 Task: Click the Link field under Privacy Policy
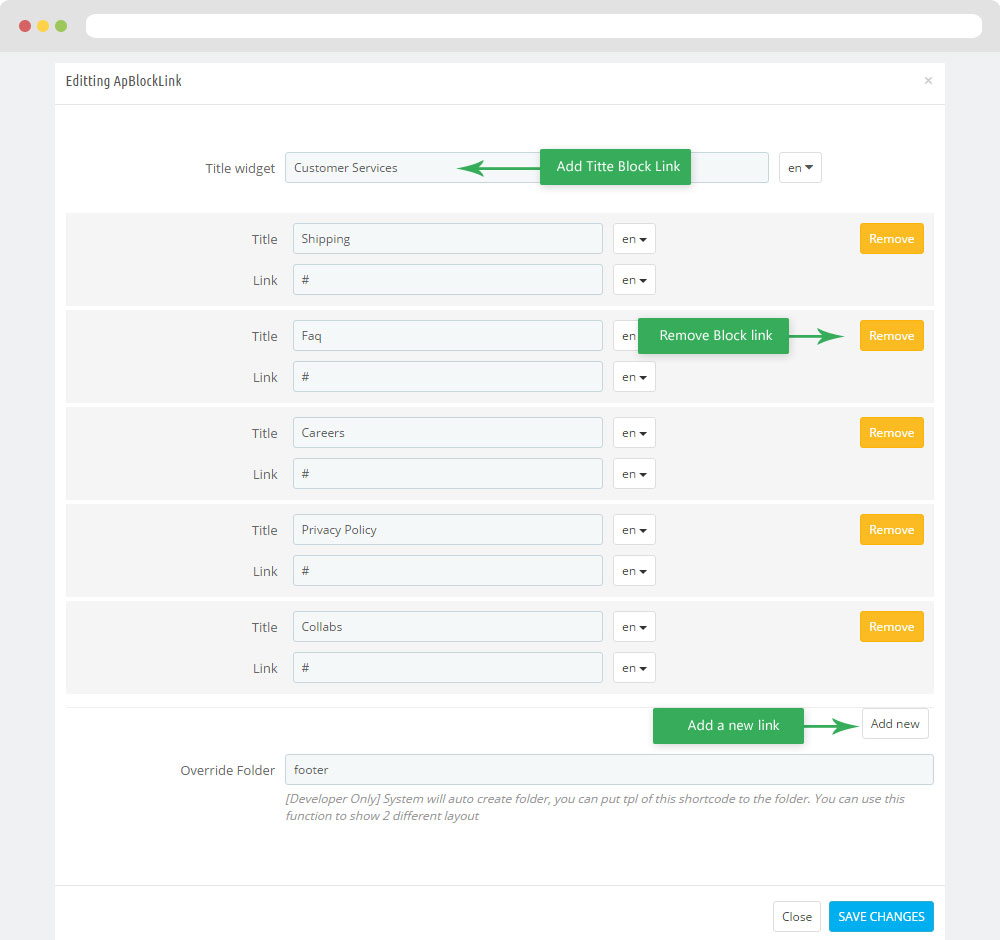click(x=448, y=570)
